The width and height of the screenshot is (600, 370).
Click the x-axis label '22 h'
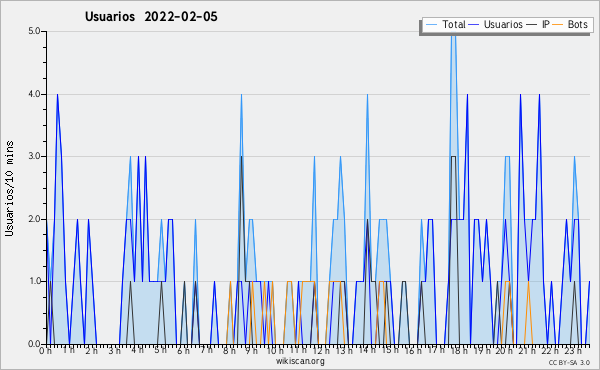(551, 351)
